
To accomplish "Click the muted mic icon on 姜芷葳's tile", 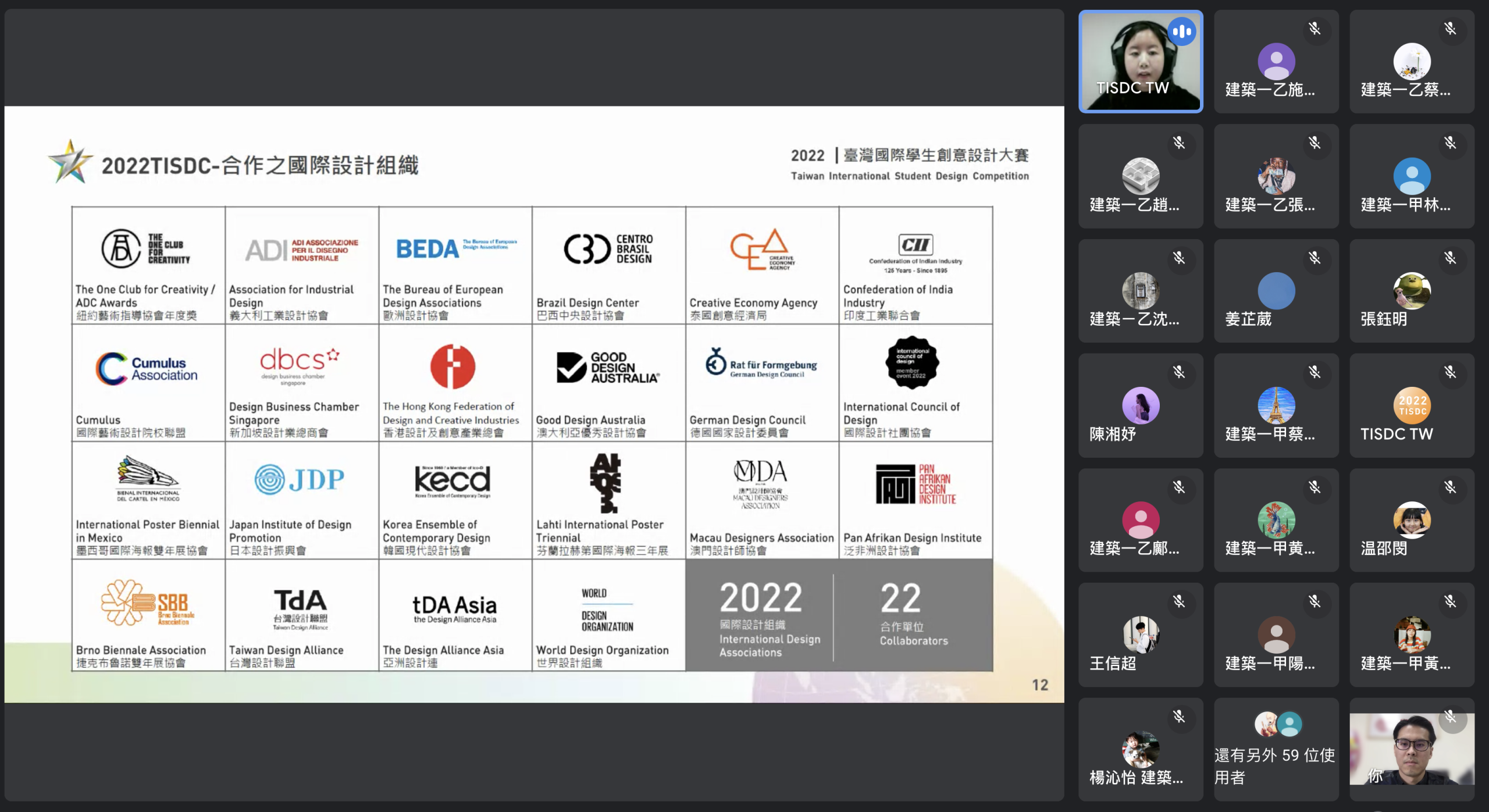I will tap(1315, 258).
